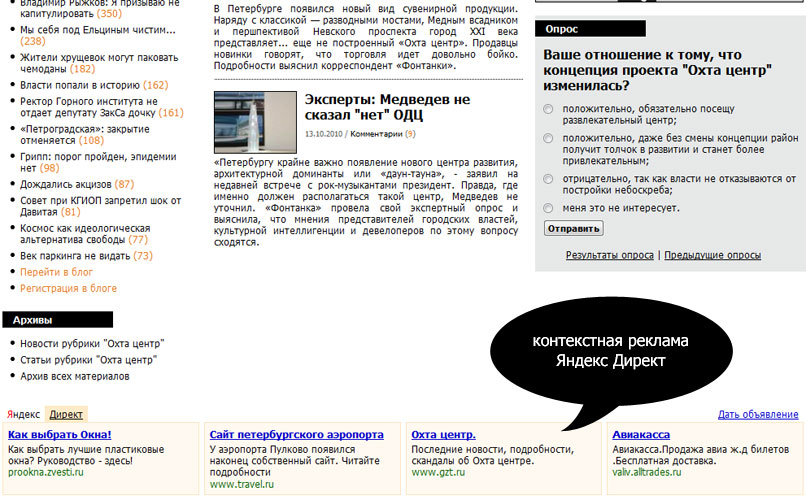Follow the orange 'Перейти в блог' link
Viewport: 806px width, 500px height.
point(57,272)
